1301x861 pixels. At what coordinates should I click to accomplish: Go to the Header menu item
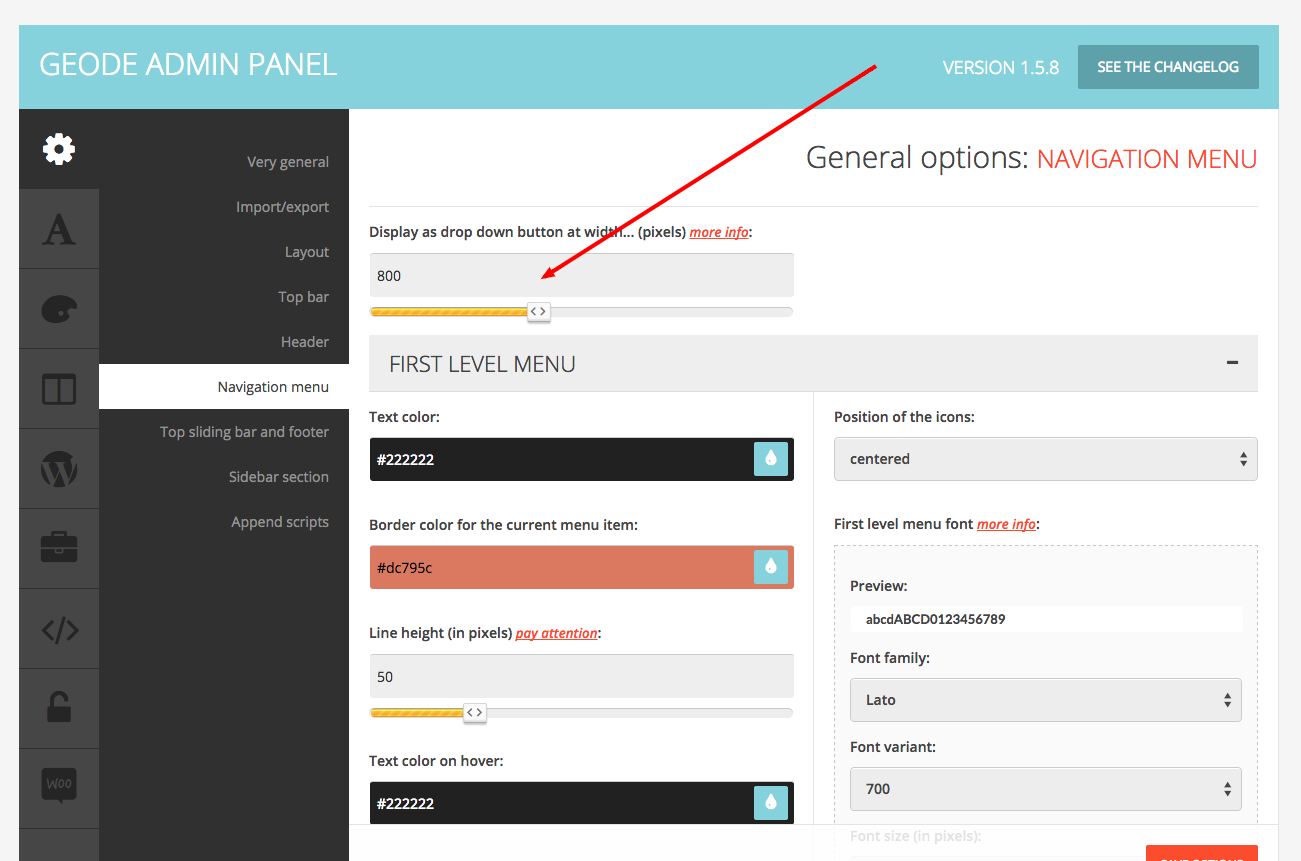305,342
